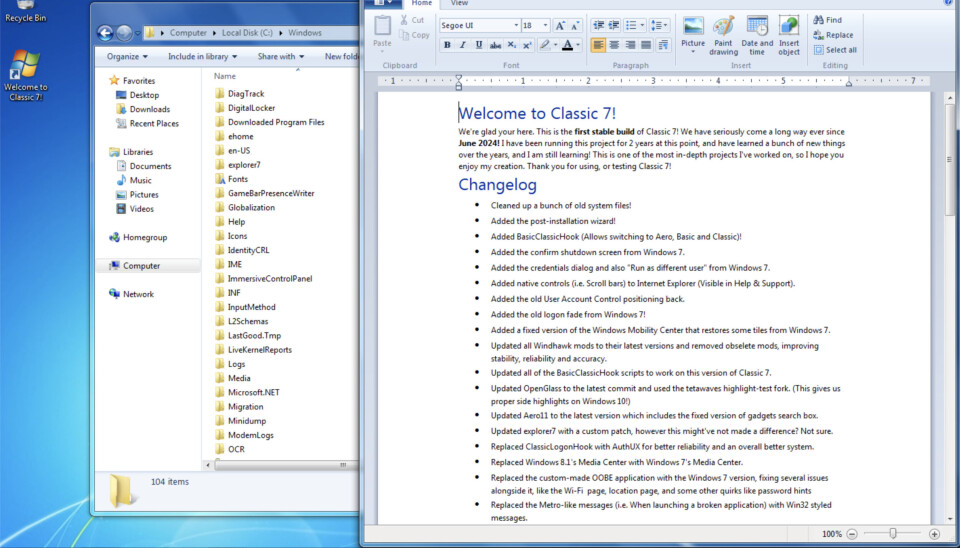Screen dimensions: 960x548
Task: Click Select all in WordPad
Action: point(835,50)
